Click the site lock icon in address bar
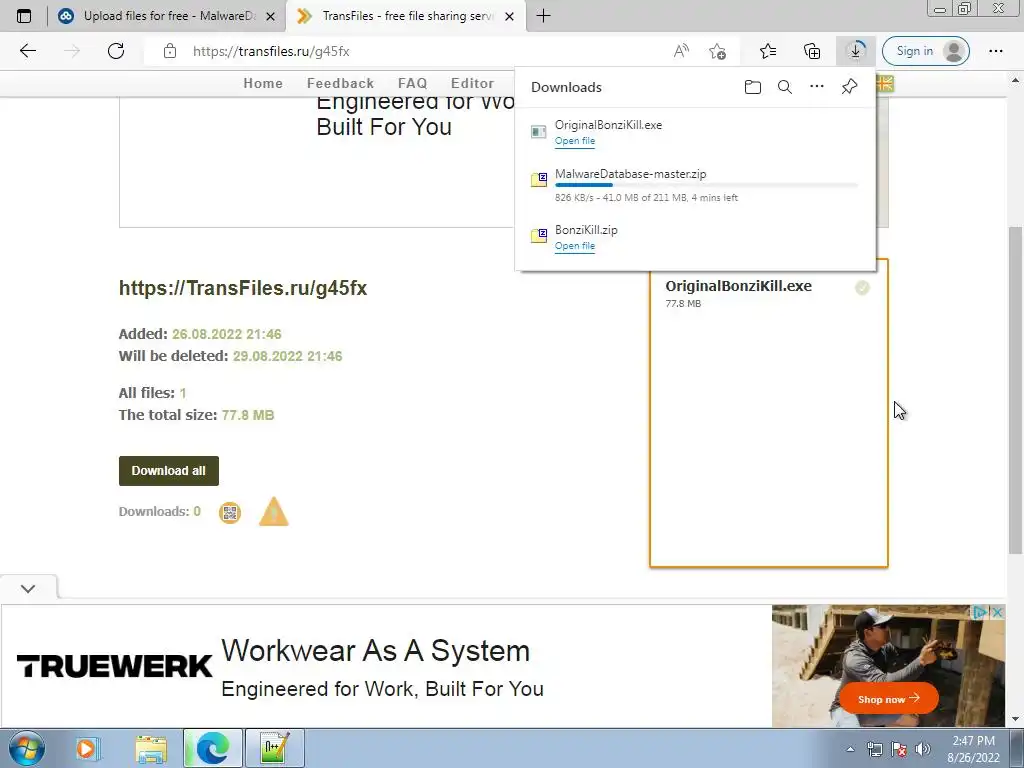Screen dimensions: 1024x768 pos(170,51)
